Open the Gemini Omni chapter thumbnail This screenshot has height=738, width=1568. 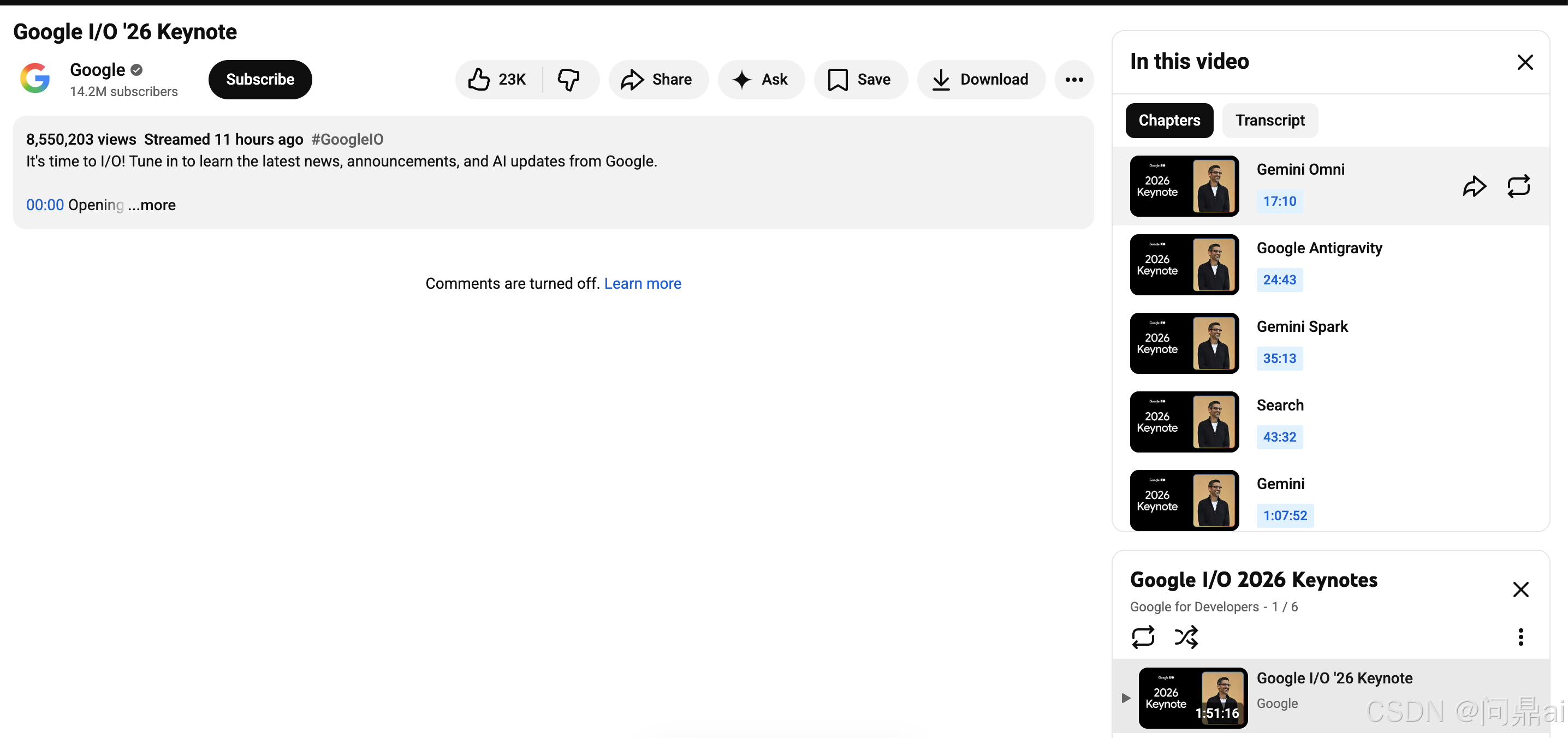[1185, 186]
